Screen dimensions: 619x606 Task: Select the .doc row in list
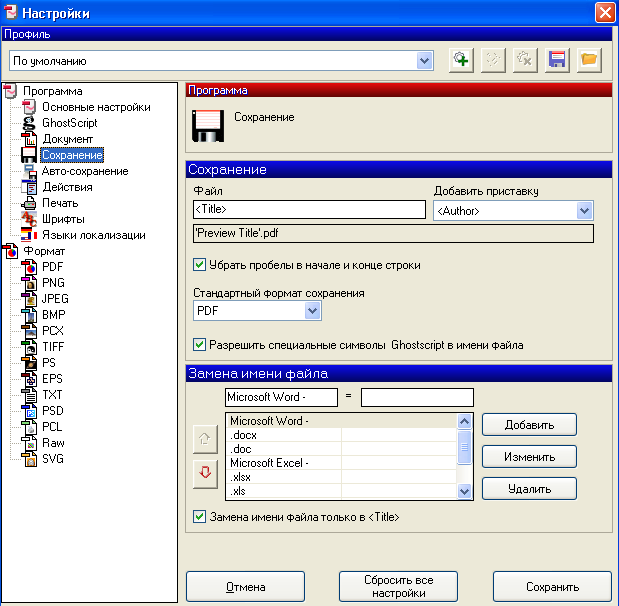click(x=342, y=449)
